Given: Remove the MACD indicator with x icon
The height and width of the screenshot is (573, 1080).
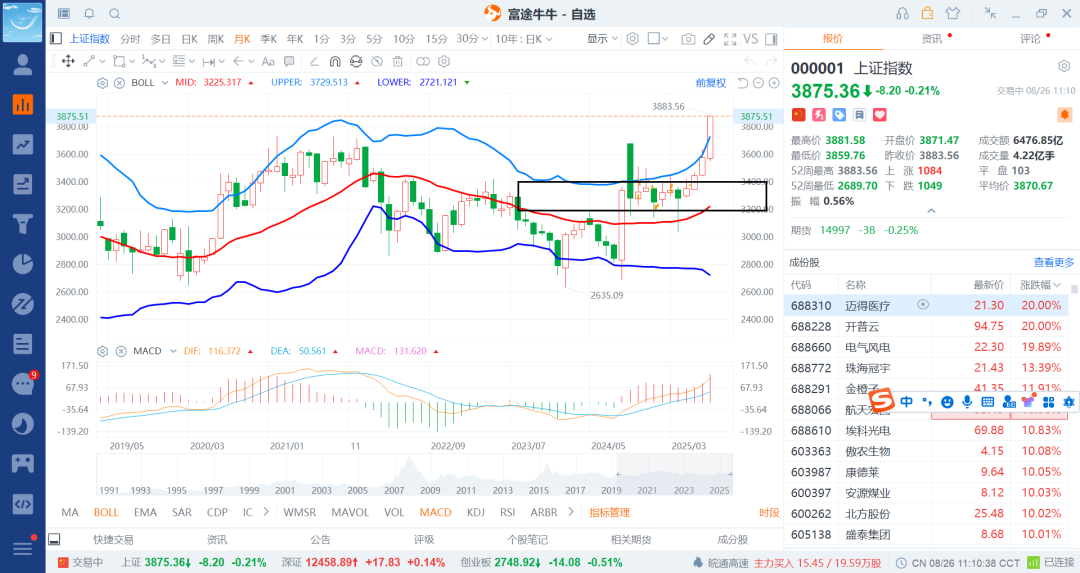Looking at the screenshot, I should click(121, 351).
